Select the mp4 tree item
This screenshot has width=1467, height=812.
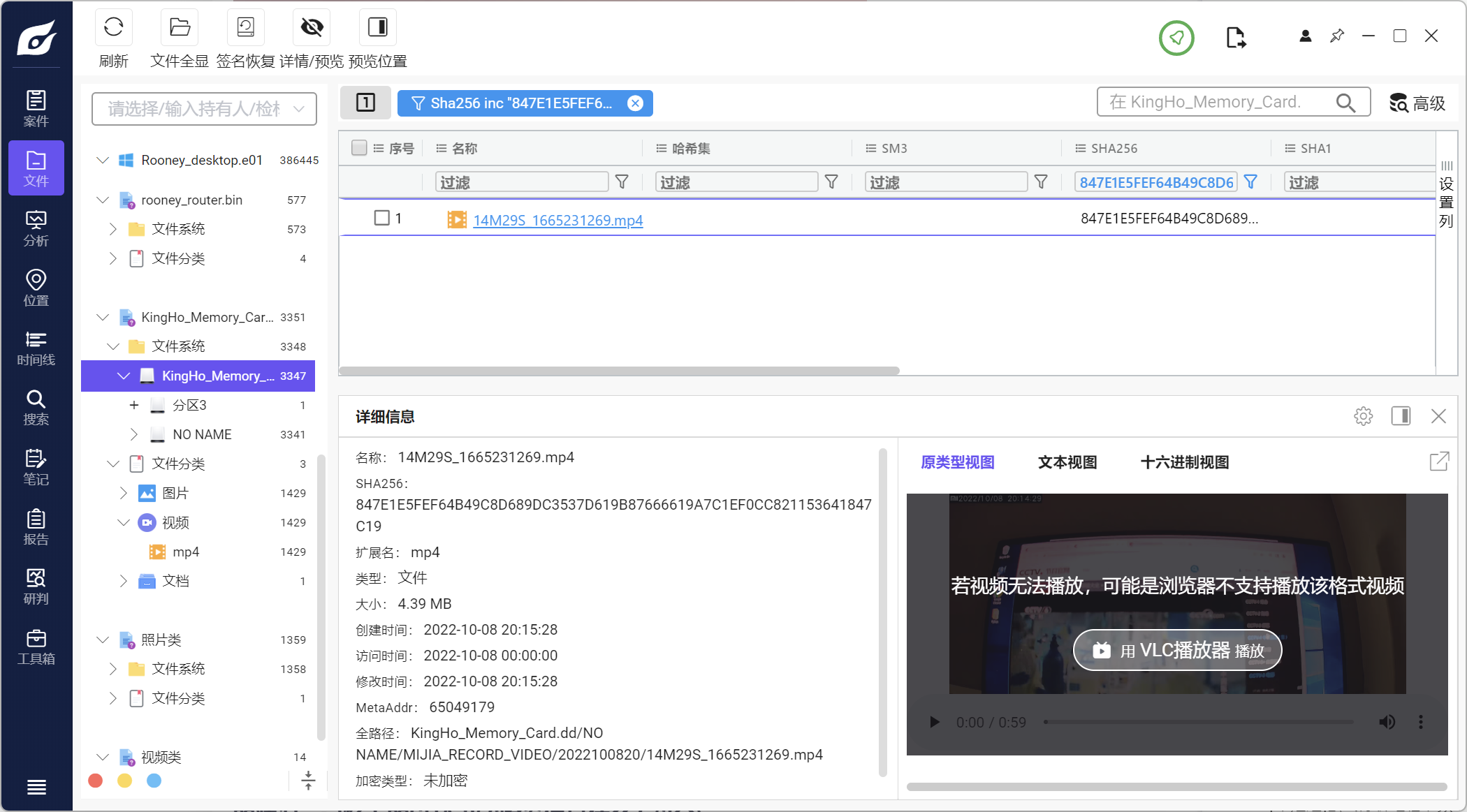[186, 552]
